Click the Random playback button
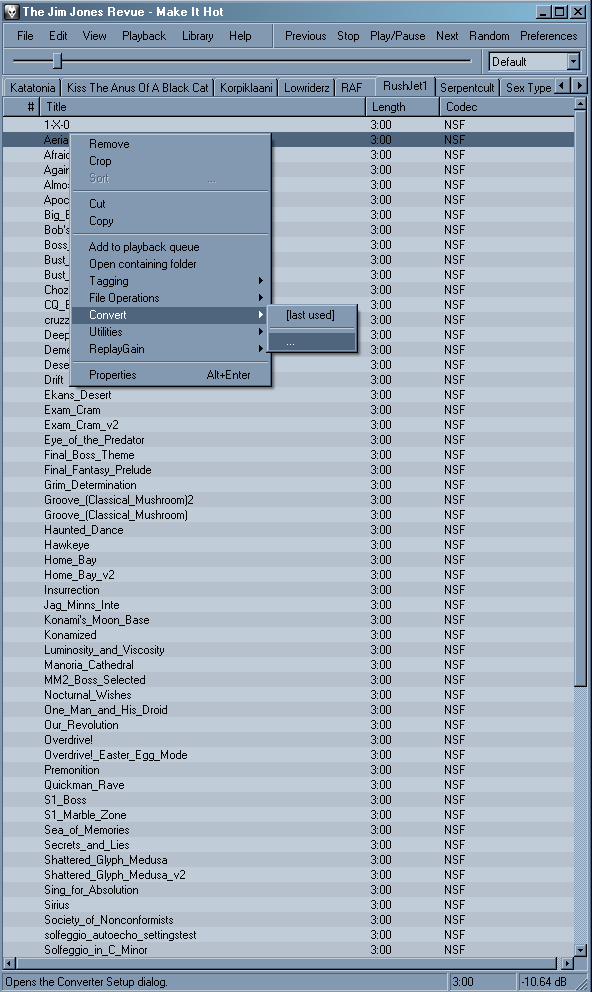 (489, 36)
